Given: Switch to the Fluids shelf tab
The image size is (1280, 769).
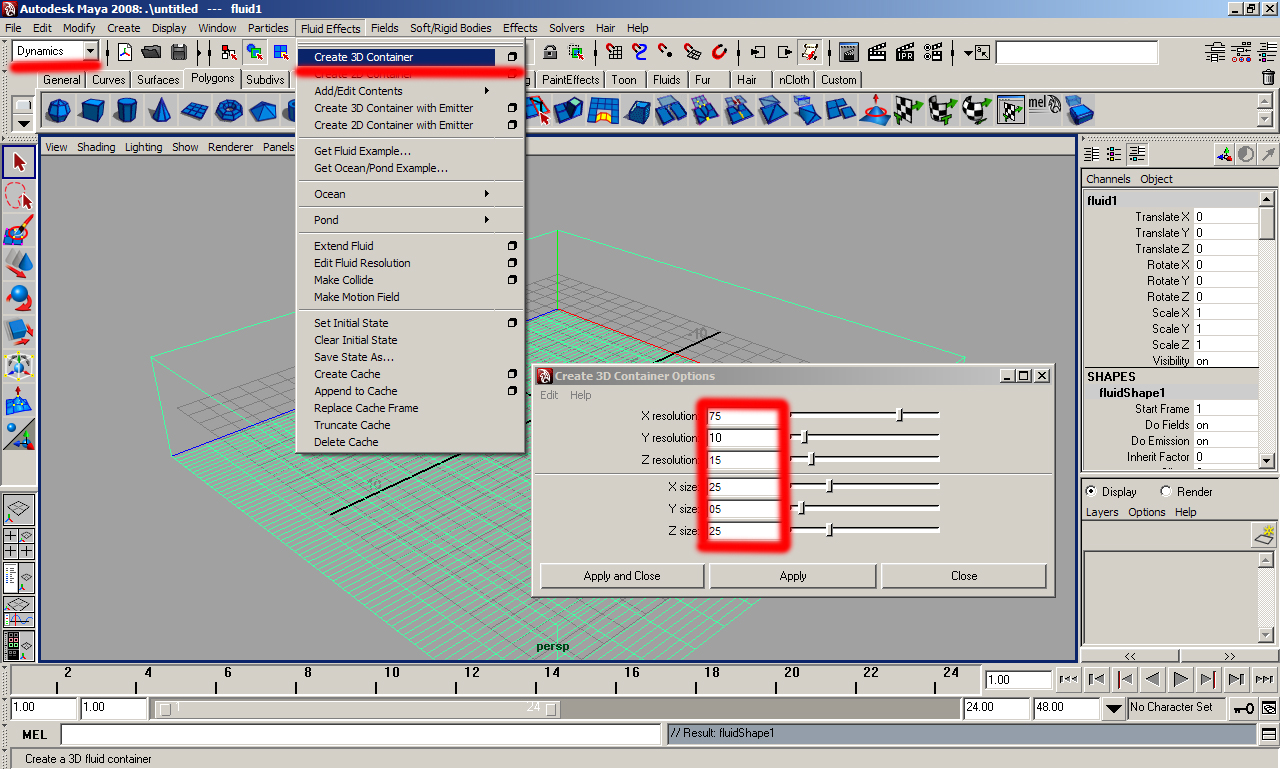Looking at the screenshot, I should coord(667,80).
